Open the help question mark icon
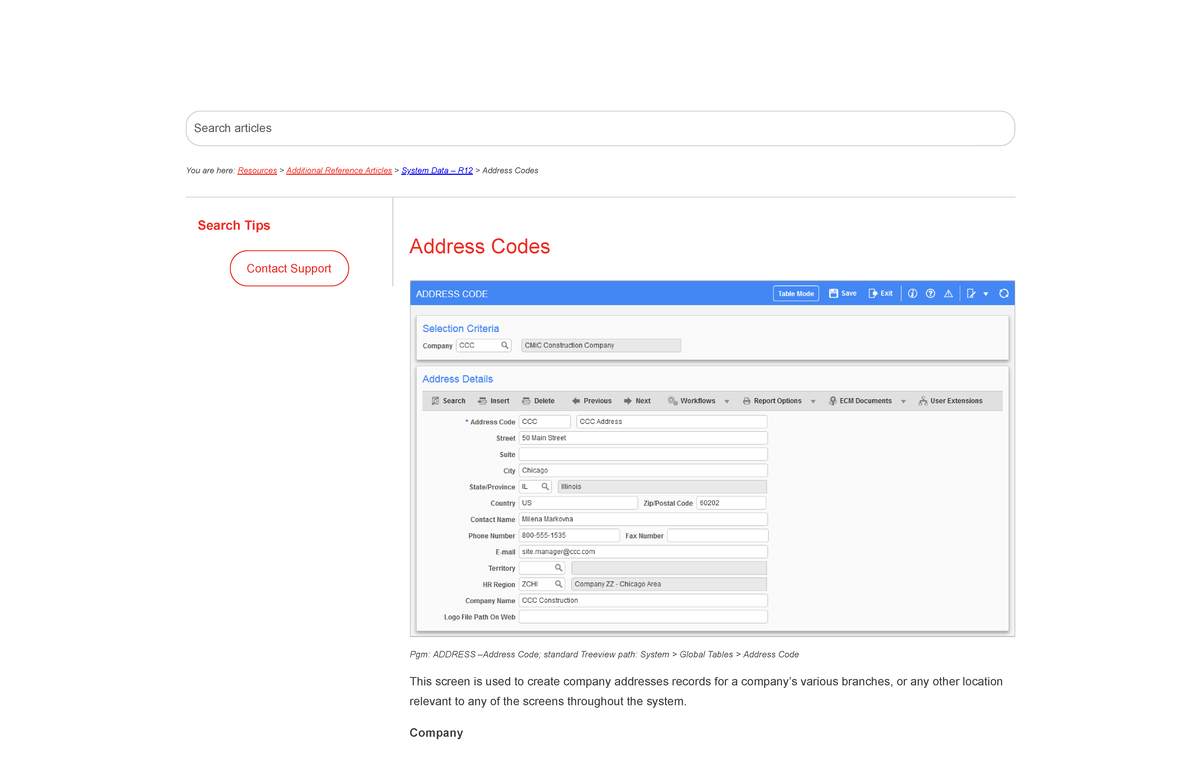This screenshot has height=776, width=1200. click(930, 293)
